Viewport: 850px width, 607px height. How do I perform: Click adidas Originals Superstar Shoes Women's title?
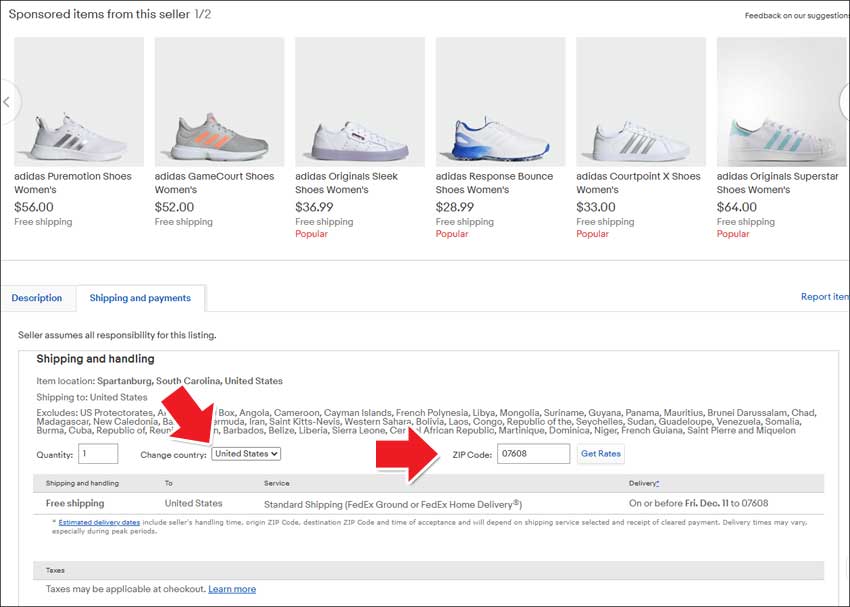coord(777,183)
